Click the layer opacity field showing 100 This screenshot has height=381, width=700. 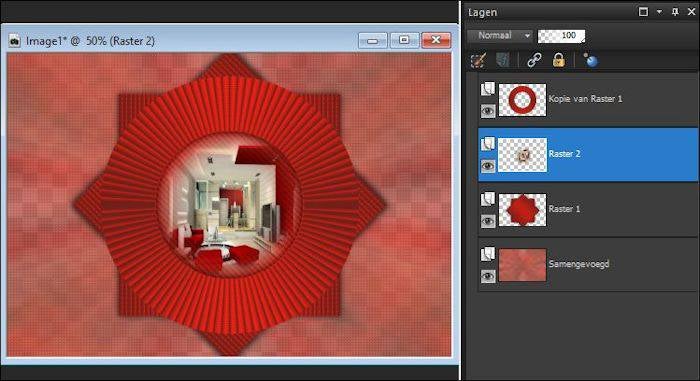pyautogui.click(x=561, y=36)
